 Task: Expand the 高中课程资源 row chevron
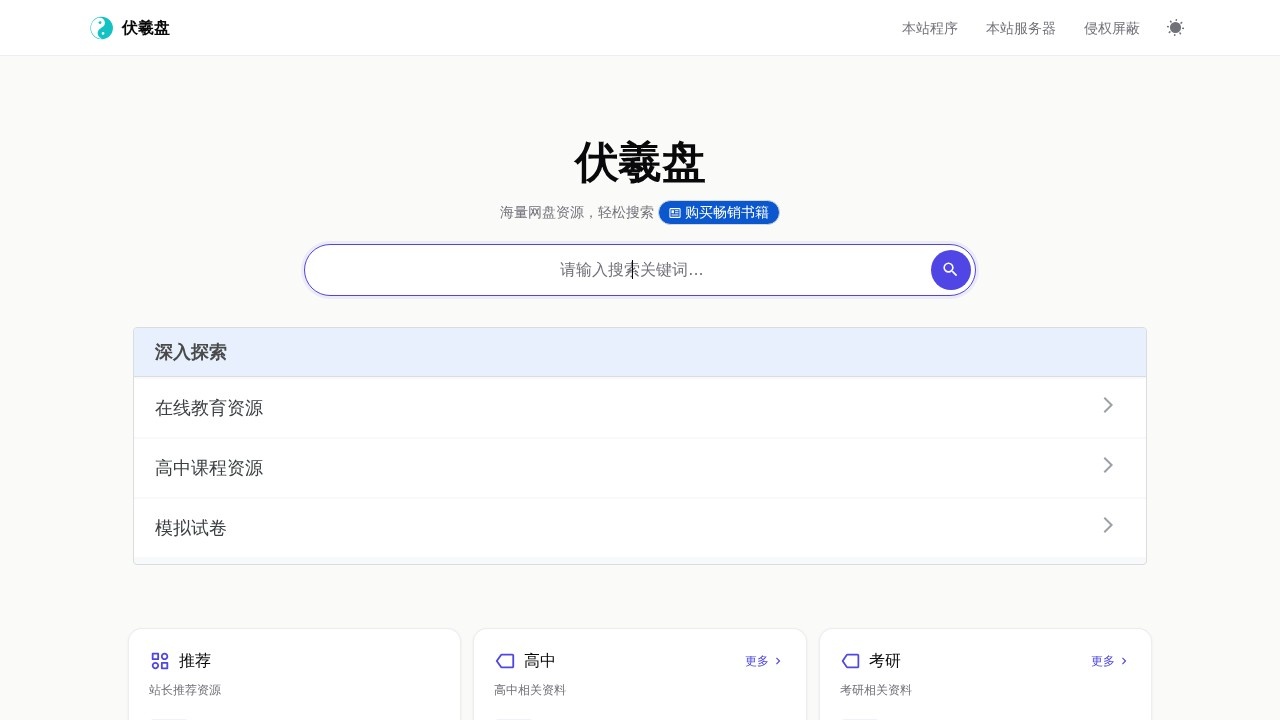(x=1108, y=465)
